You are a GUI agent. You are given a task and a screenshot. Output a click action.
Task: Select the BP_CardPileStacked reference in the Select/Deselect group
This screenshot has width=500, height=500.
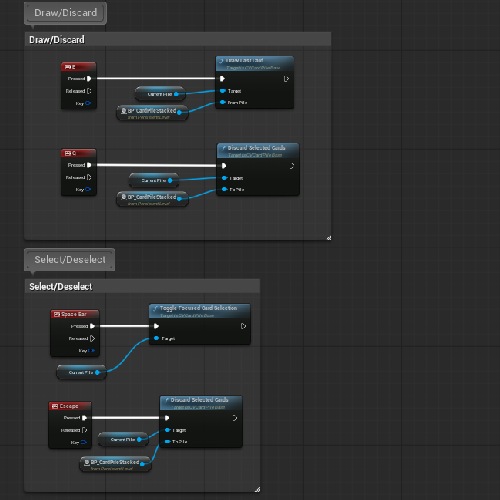coord(115,464)
